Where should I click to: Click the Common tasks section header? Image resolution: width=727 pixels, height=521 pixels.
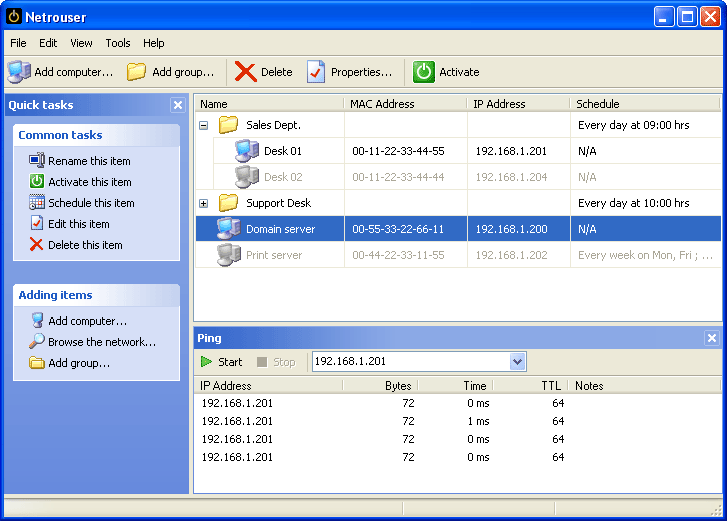(x=96, y=135)
